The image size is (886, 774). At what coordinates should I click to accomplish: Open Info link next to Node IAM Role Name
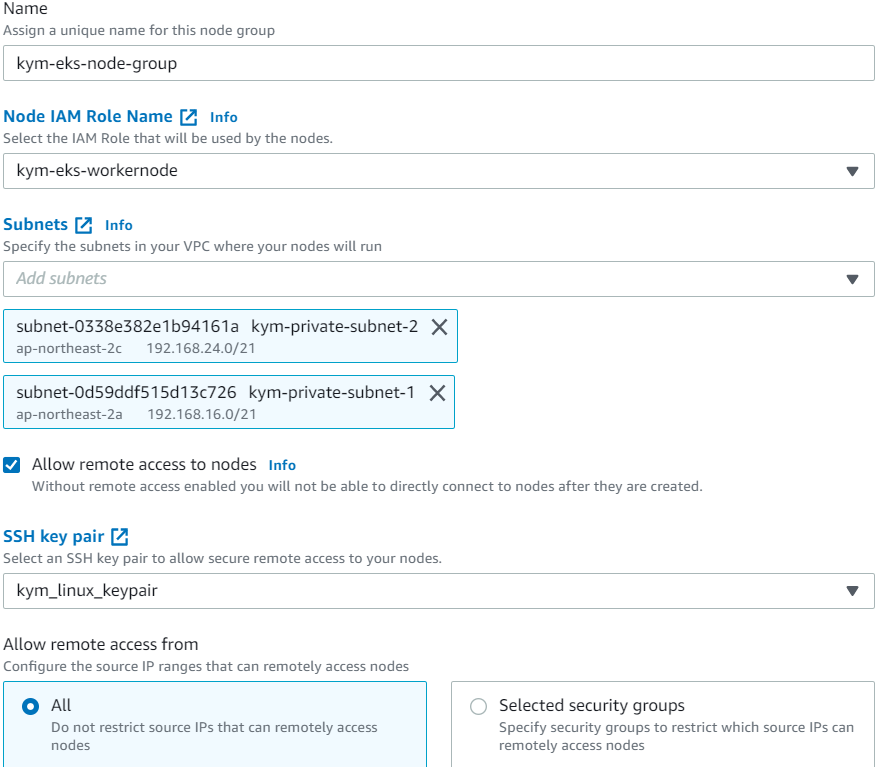(224, 117)
